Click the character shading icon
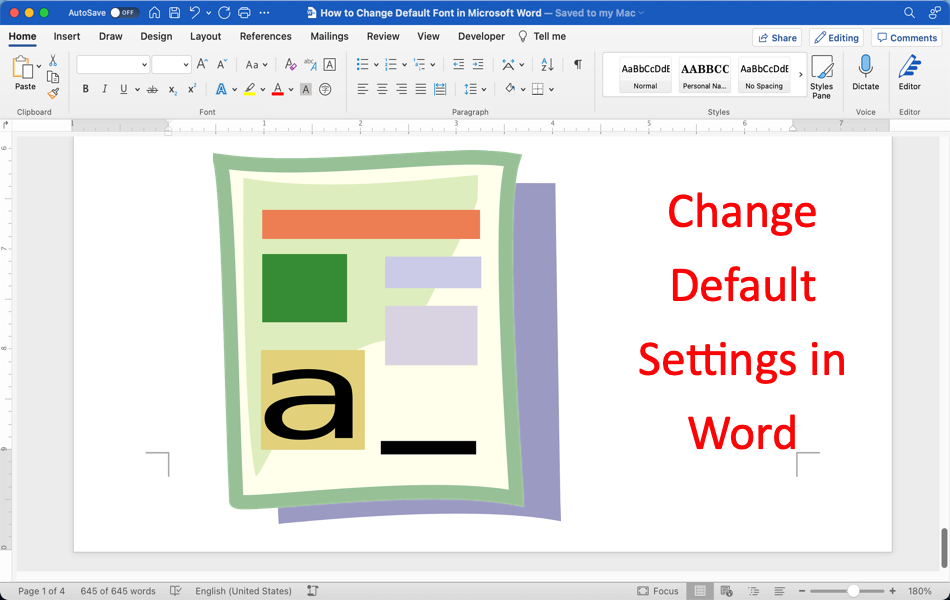950x600 pixels. [x=306, y=90]
